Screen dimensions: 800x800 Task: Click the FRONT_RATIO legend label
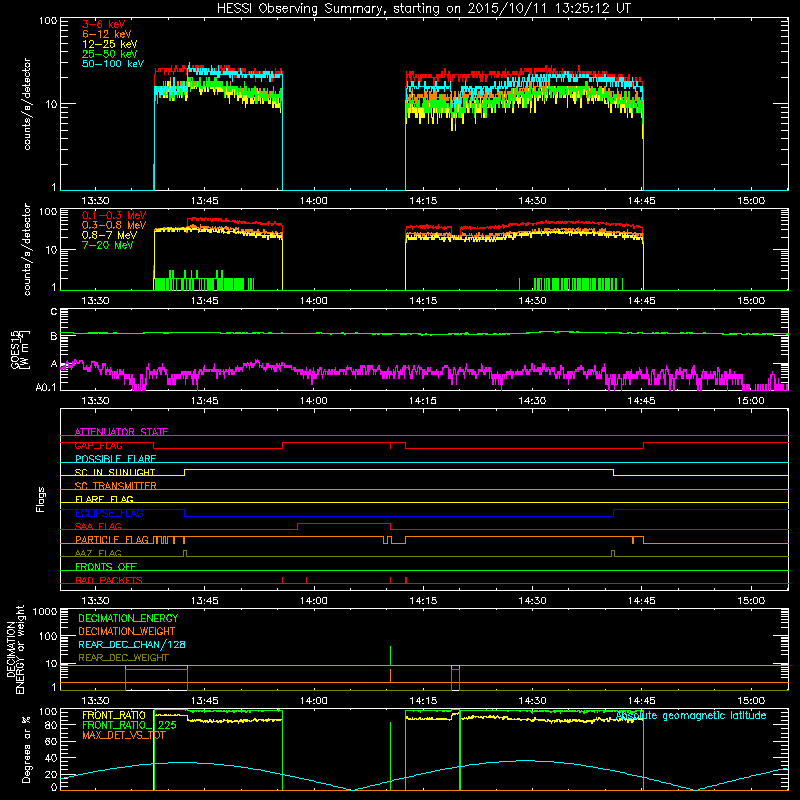click(114, 715)
